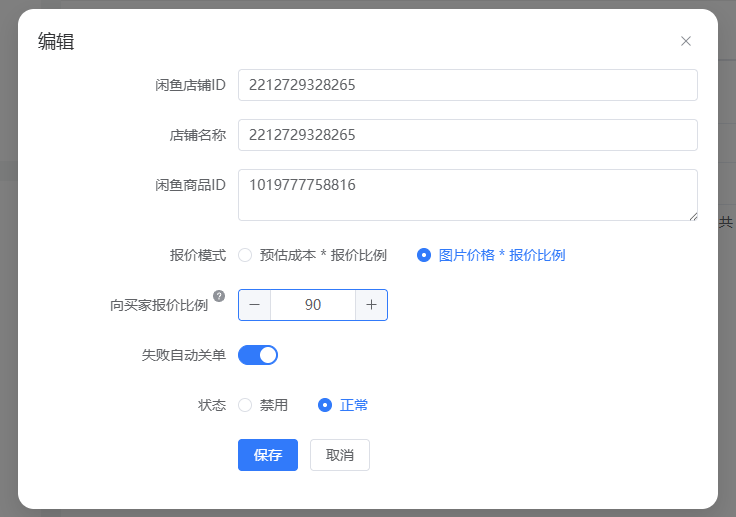Select 图片价格 * 报价比例 quote mode
Screen dimensions: 736x517
click(x=424, y=255)
